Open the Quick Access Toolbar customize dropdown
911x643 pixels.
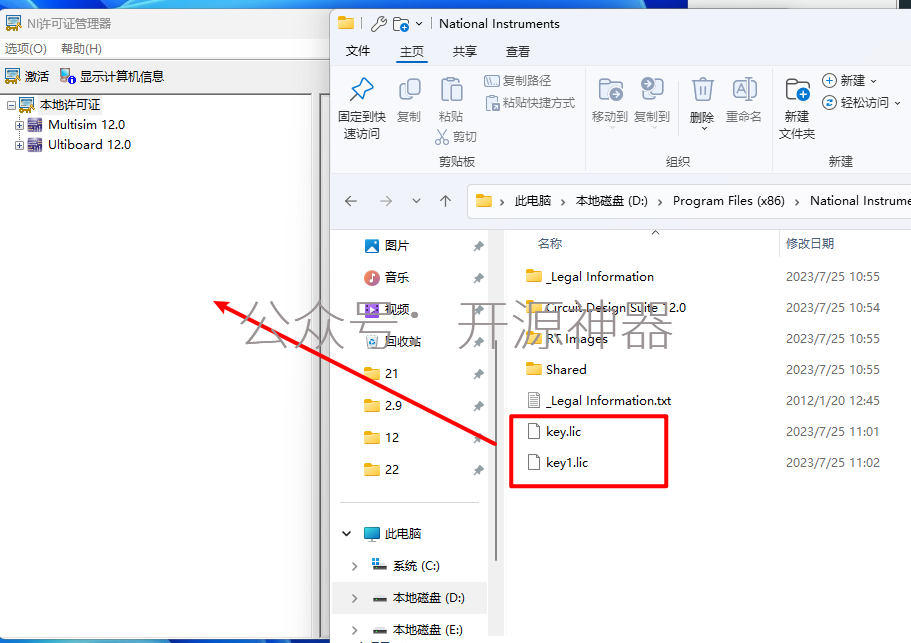[x=419, y=24]
